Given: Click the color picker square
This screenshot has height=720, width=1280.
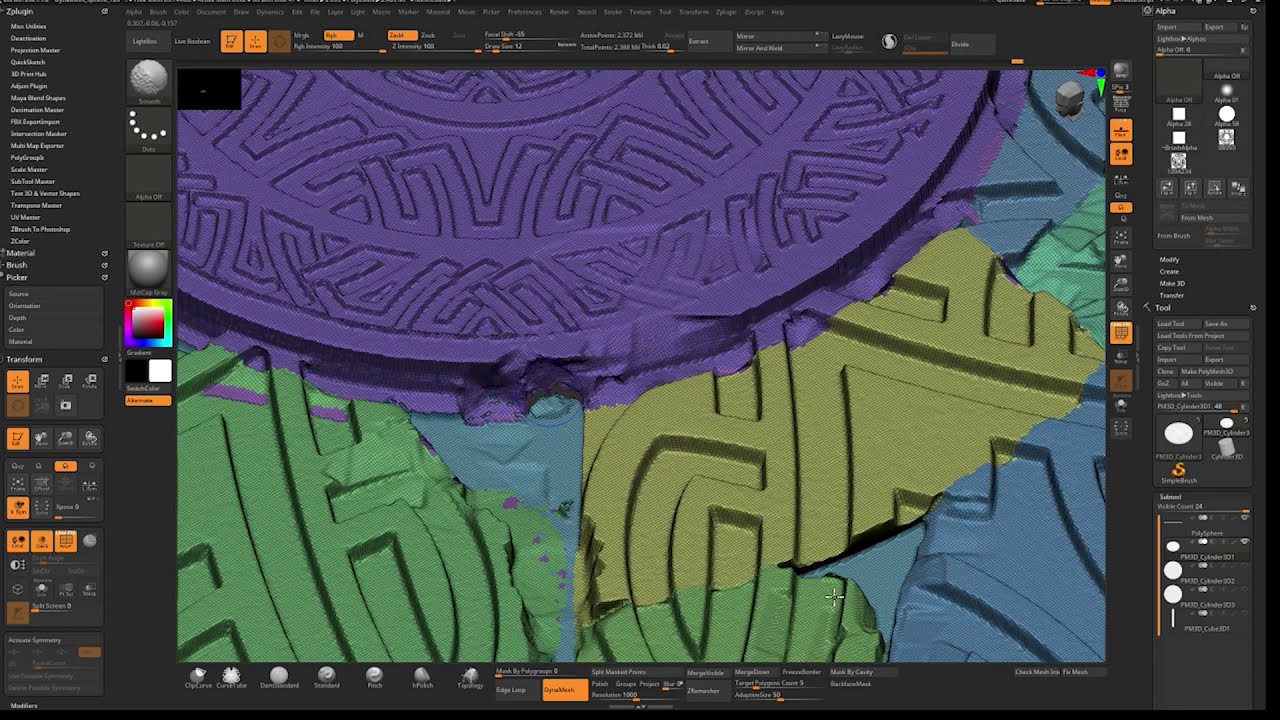Looking at the screenshot, I should 148,322.
